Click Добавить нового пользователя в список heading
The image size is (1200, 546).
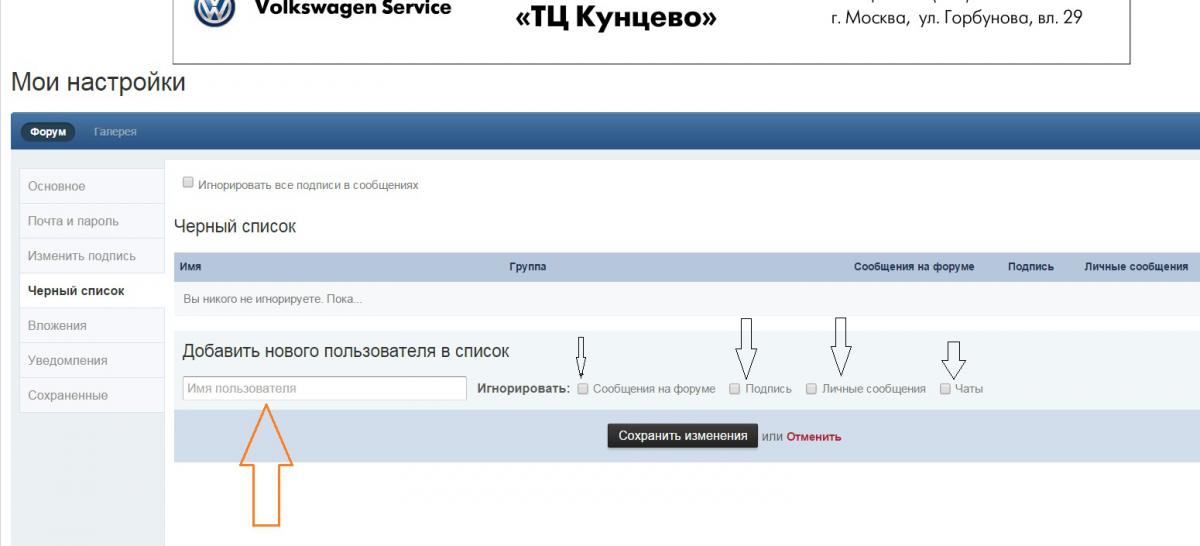click(346, 351)
